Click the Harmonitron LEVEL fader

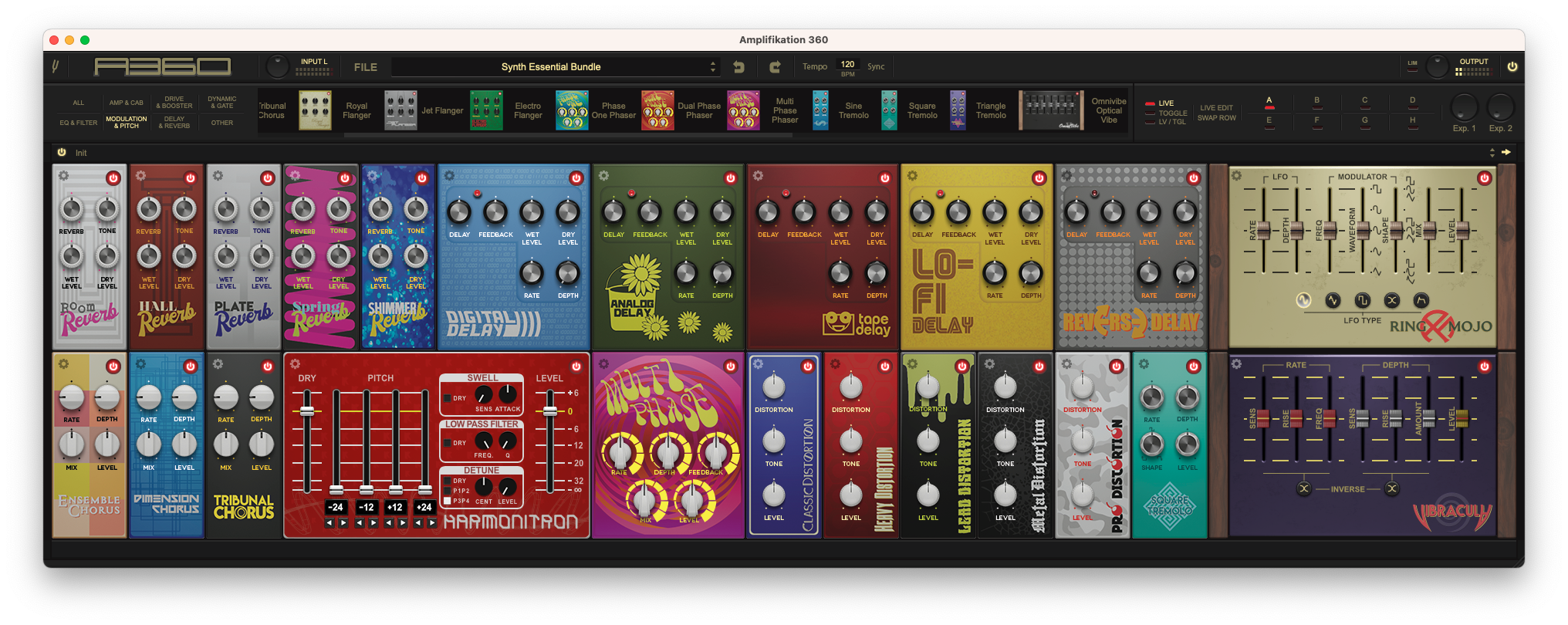tap(549, 412)
